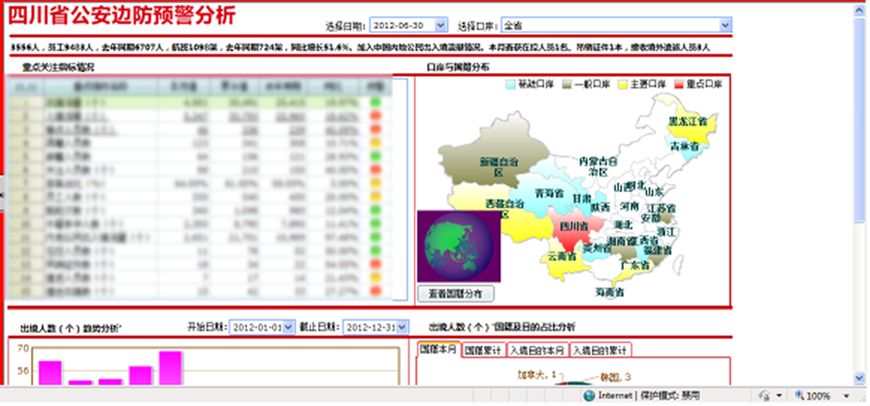Click Qinghai province (青海省) on the map

tap(549, 193)
